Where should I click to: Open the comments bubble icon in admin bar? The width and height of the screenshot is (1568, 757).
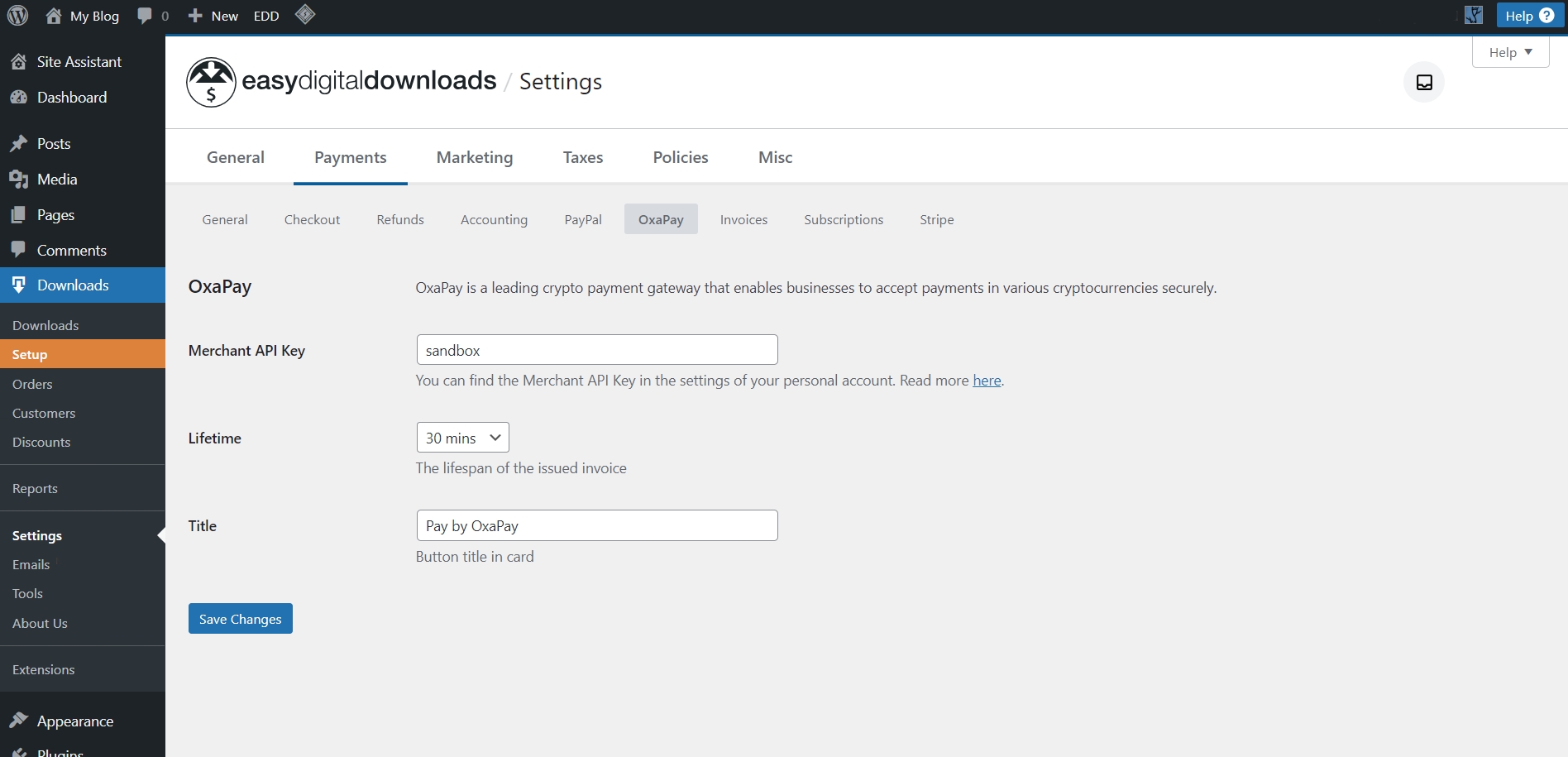[145, 16]
